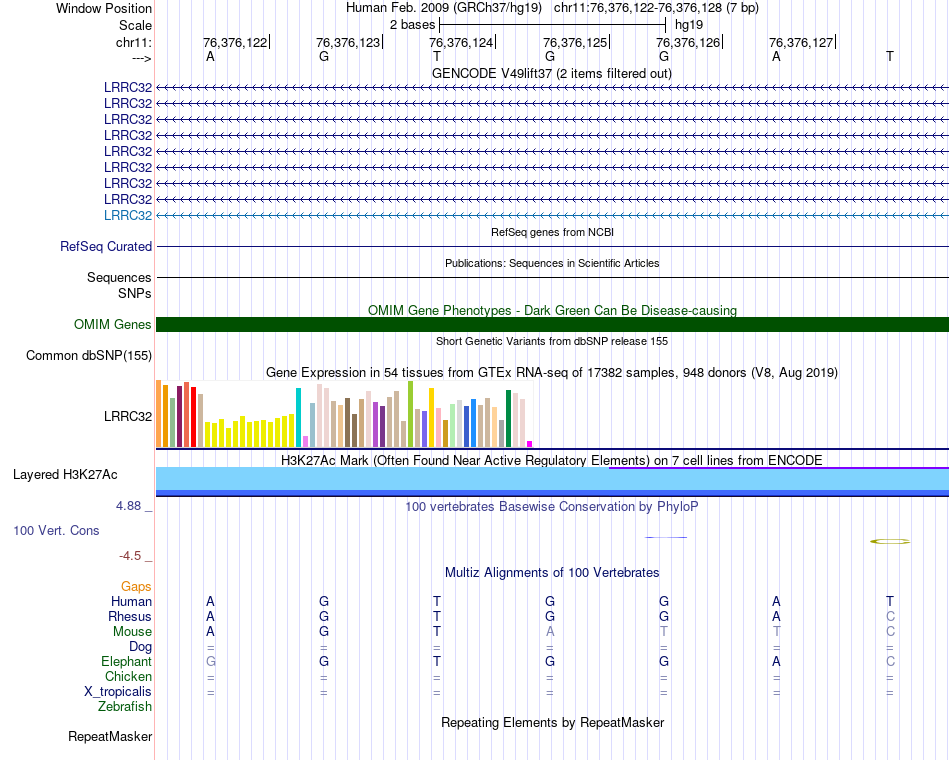Image resolution: width=950 pixels, height=760 pixels.
Task: Open the Common dbSNP(155) track label
Action: coord(89,355)
